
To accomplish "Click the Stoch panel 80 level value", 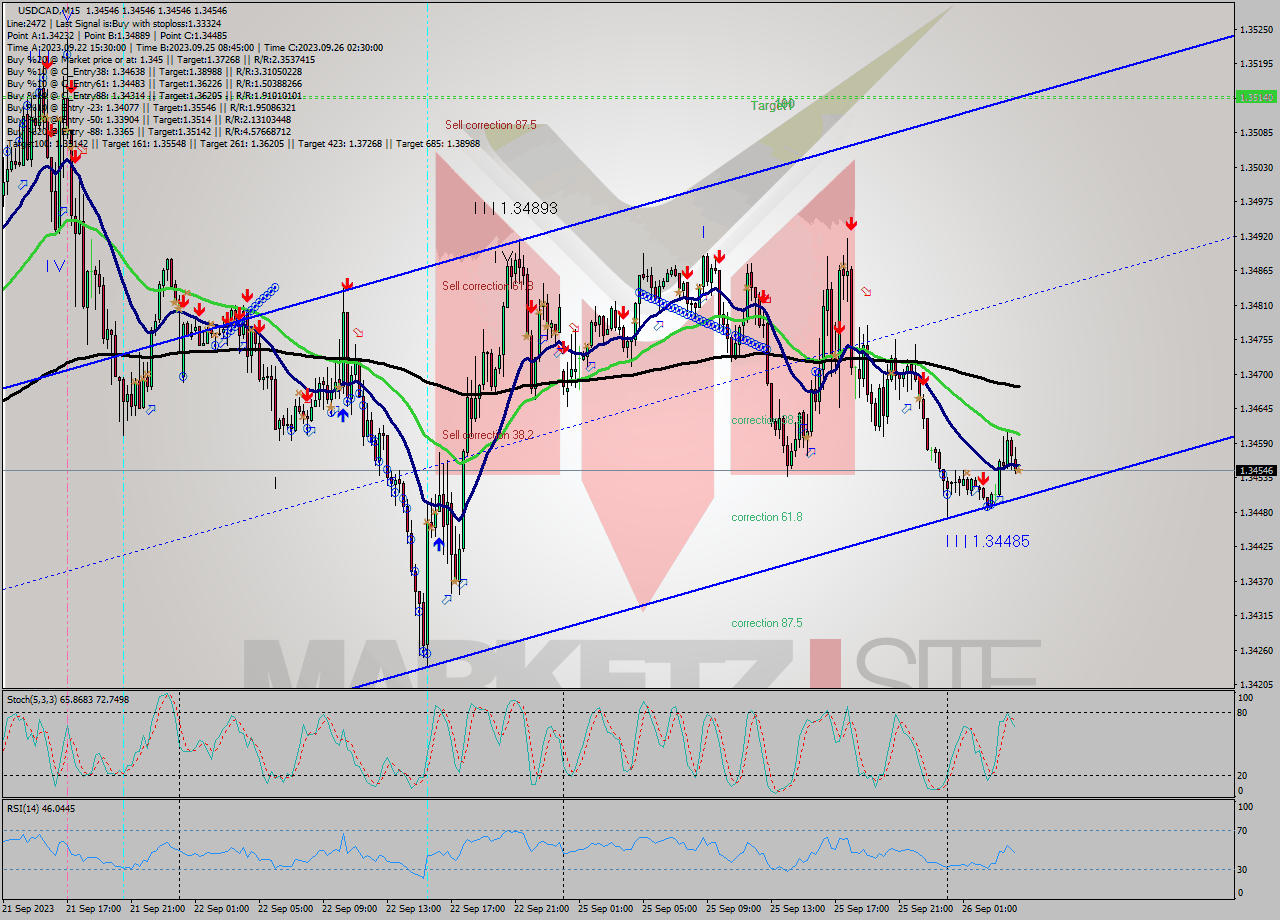I will click(1243, 713).
